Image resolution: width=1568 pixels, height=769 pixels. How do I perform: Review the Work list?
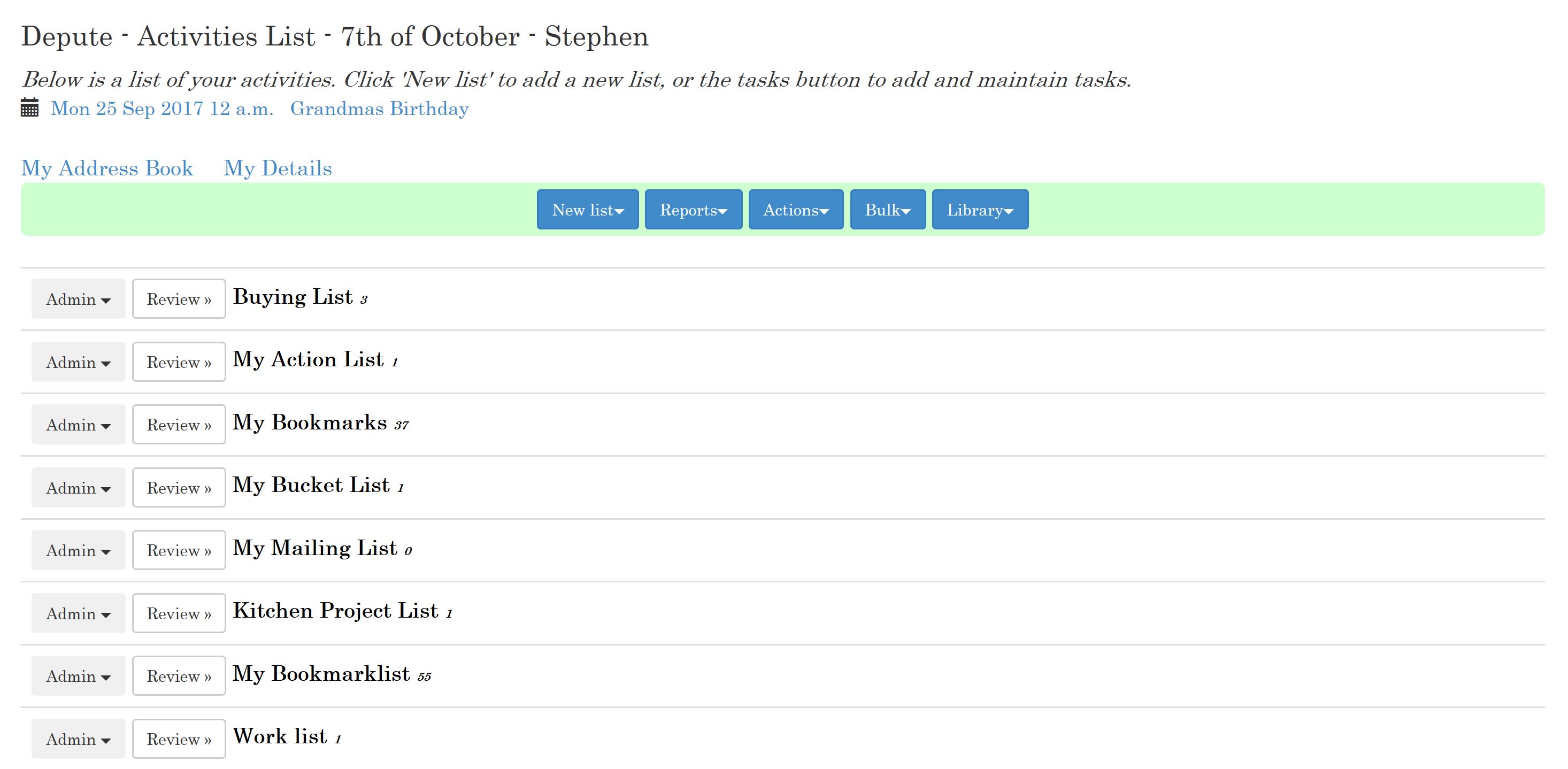tap(179, 739)
